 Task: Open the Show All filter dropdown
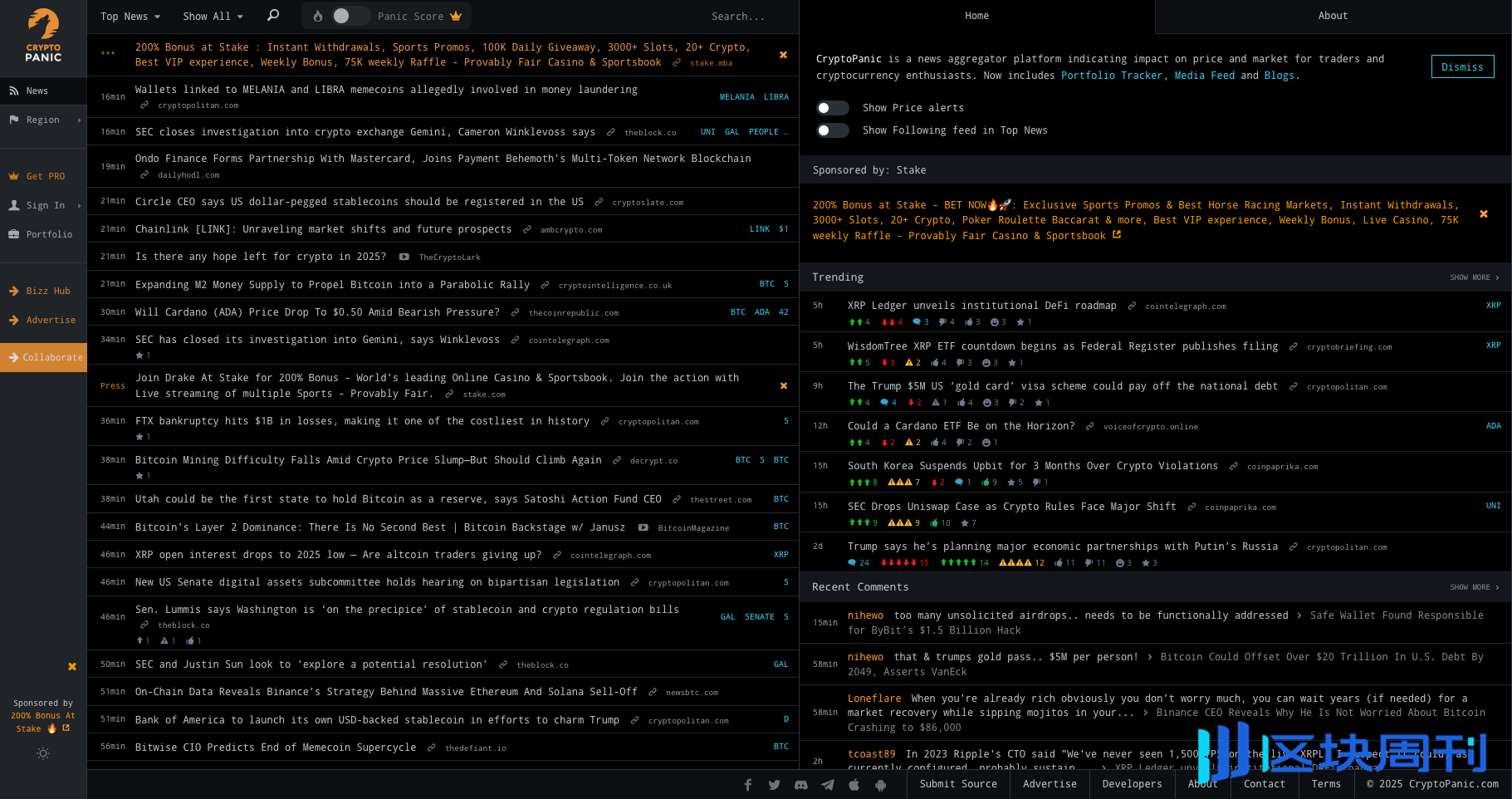(x=213, y=17)
